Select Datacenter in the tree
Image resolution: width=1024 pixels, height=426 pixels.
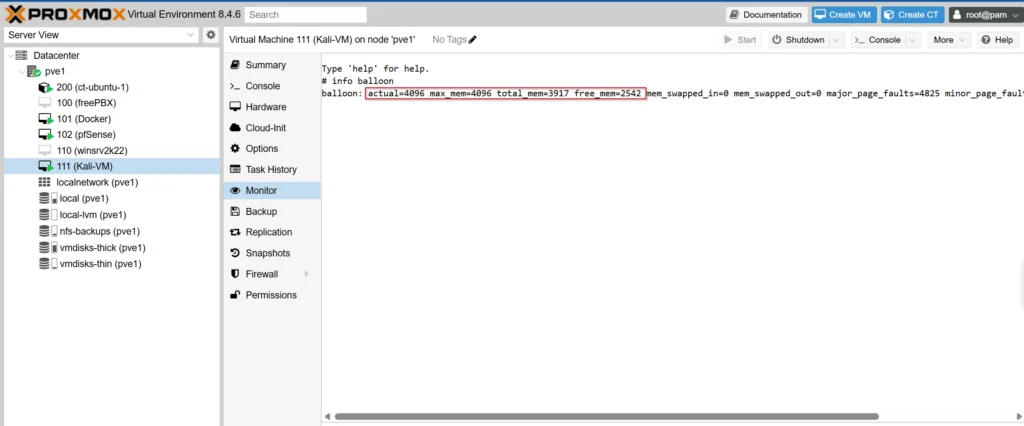point(56,56)
